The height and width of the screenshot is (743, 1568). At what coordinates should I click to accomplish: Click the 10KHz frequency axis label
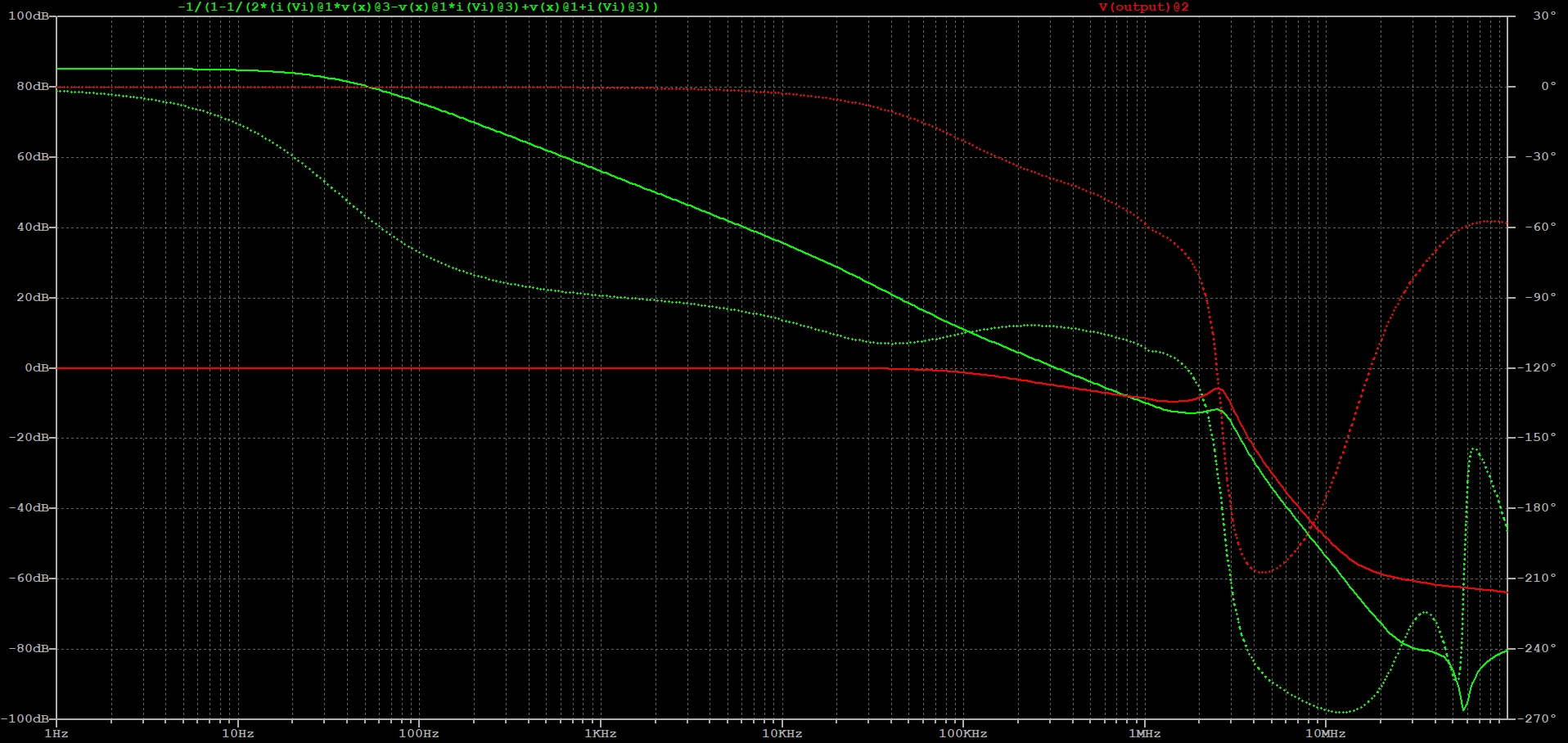tap(782, 734)
